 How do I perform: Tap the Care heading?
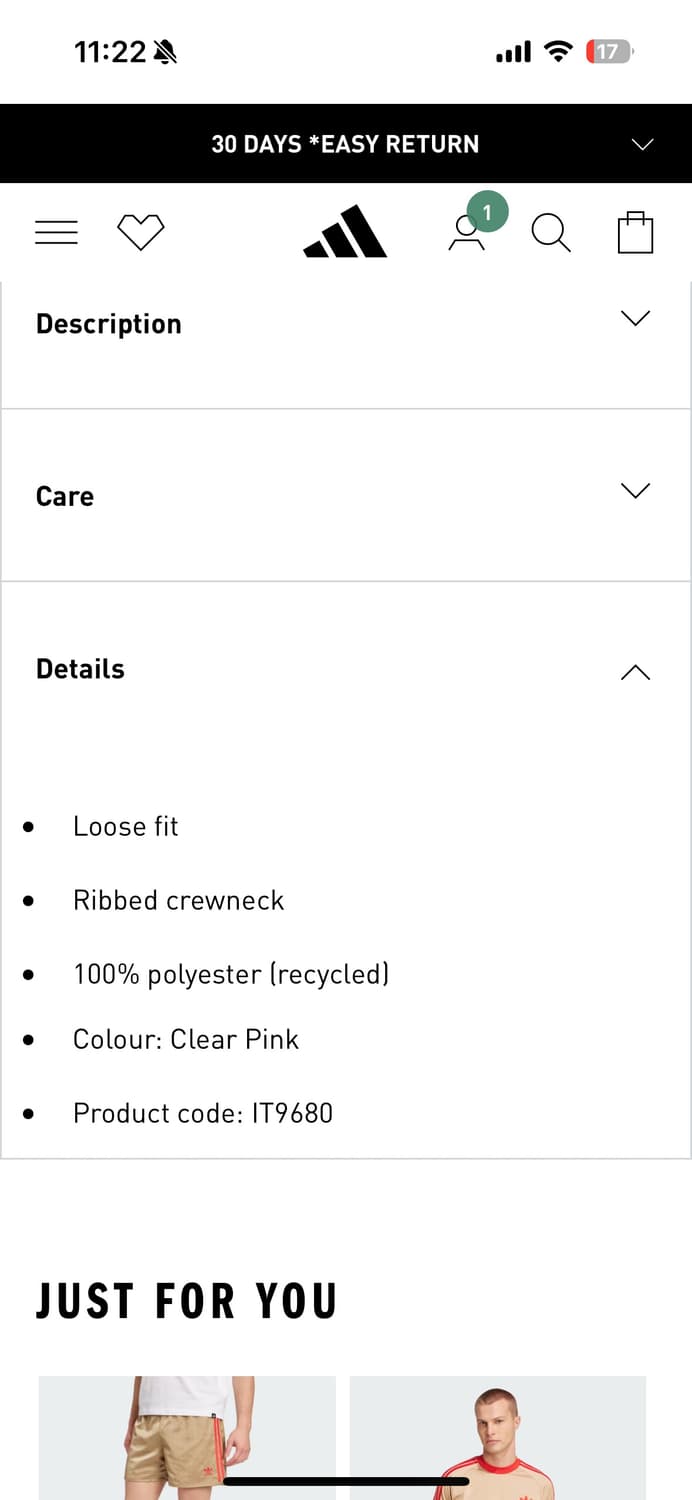click(x=65, y=496)
